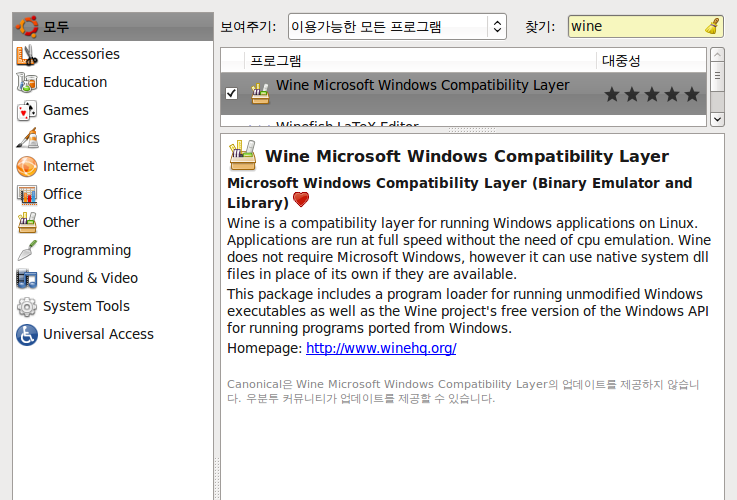Click the Education flask icon
Image resolution: width=737 pixels, height=500 pixels.
tap(27, 82)
